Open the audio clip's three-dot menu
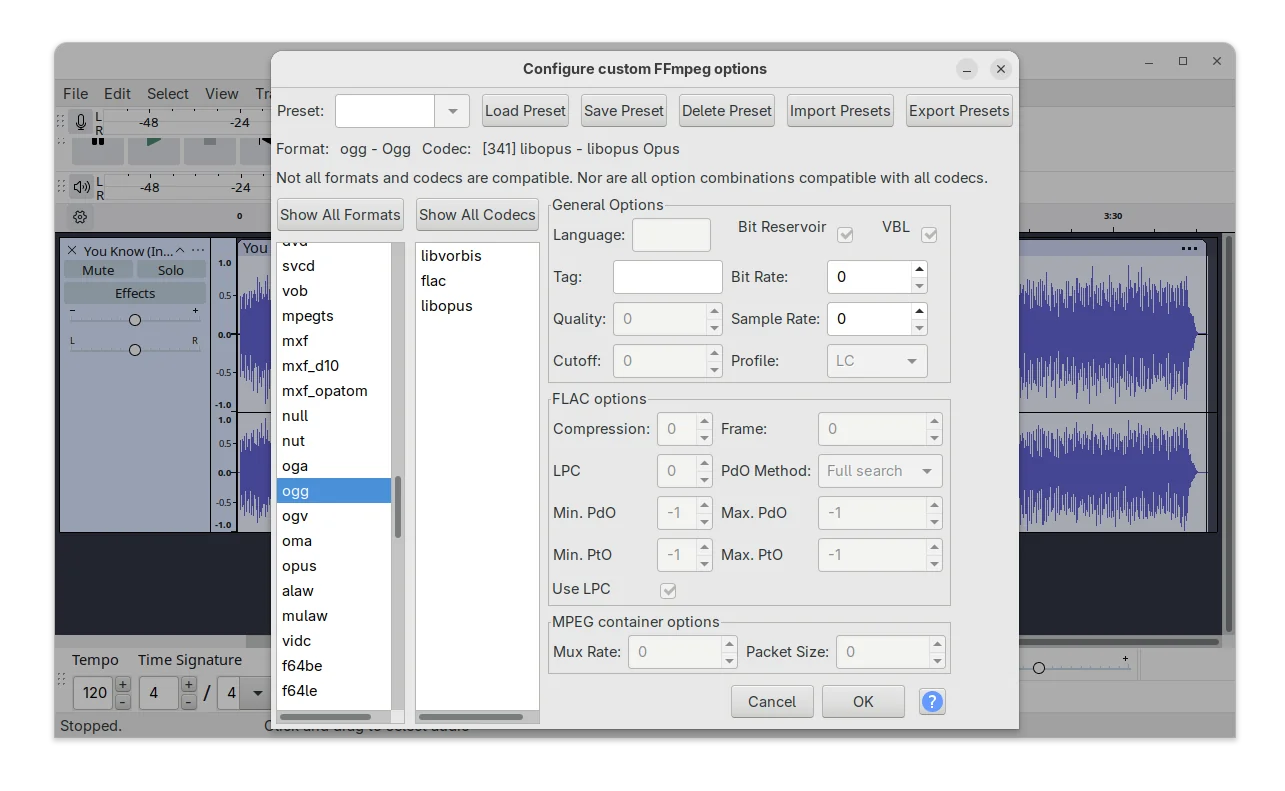This screenshot has height=791, width=1285. coord(1189,248)
